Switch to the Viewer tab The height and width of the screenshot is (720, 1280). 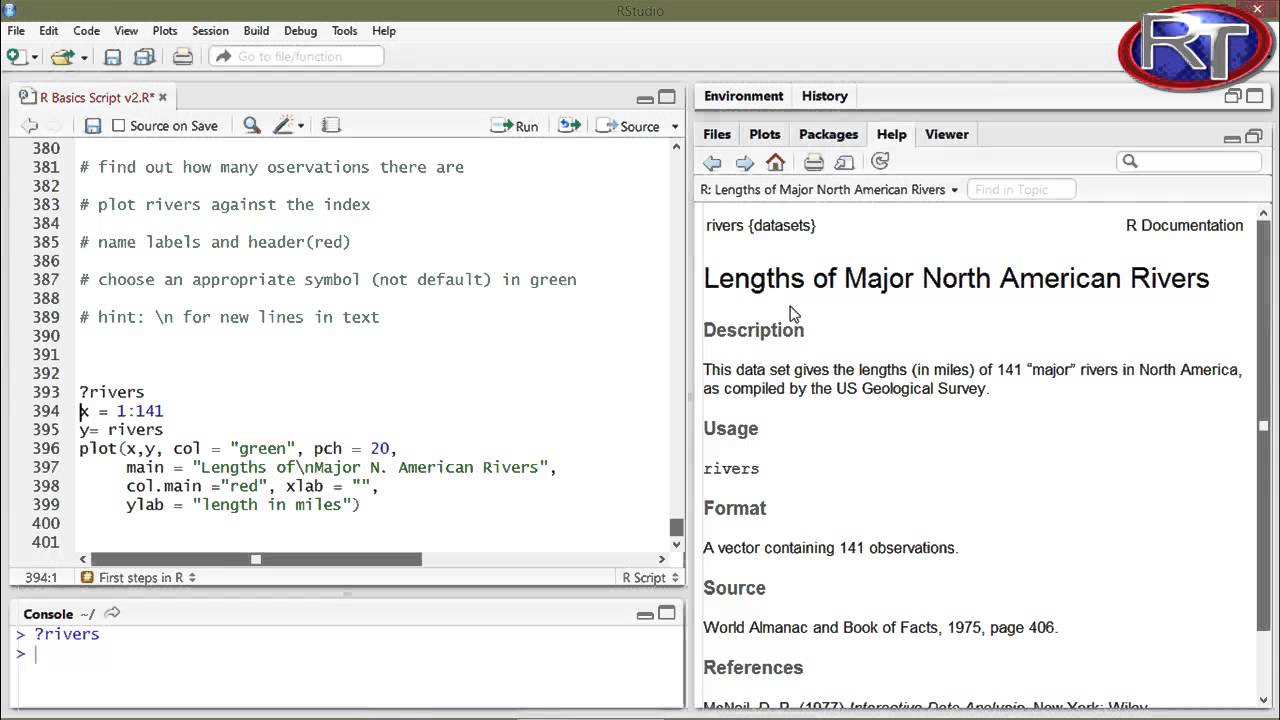click(x=947, y=134)
